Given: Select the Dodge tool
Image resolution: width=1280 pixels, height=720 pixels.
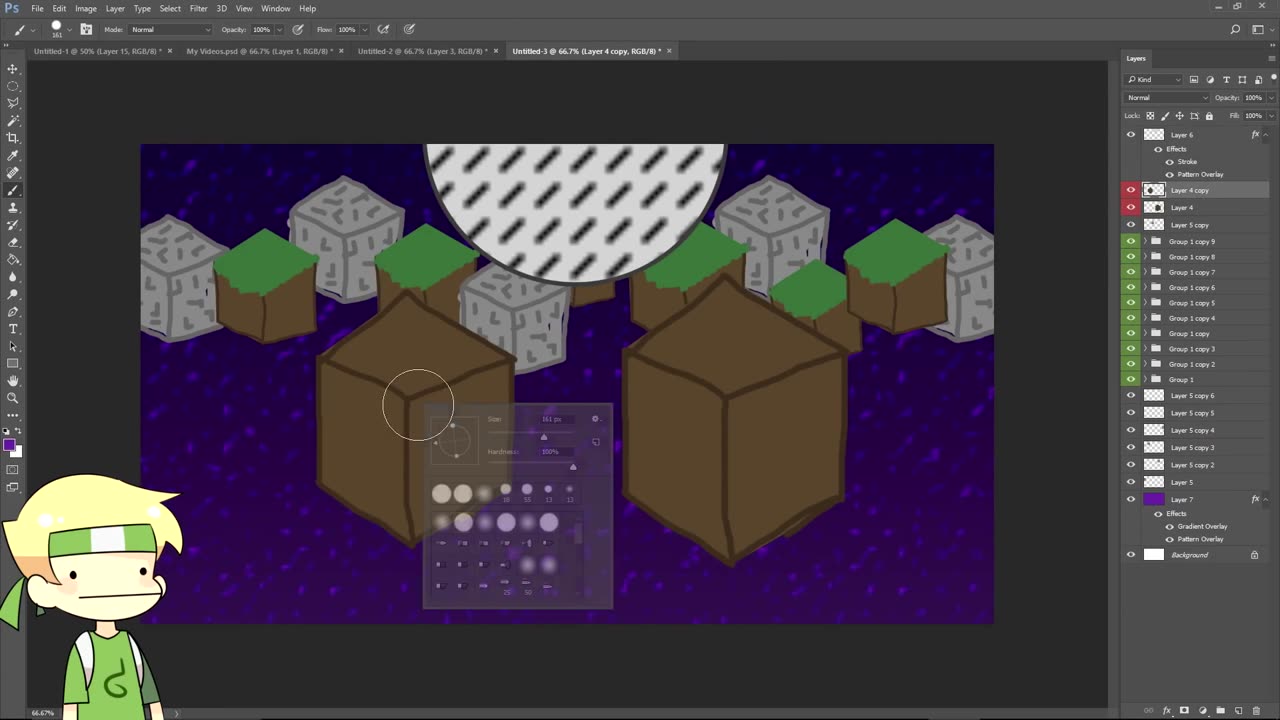Looking at the screenshot, I should (13, 294).
